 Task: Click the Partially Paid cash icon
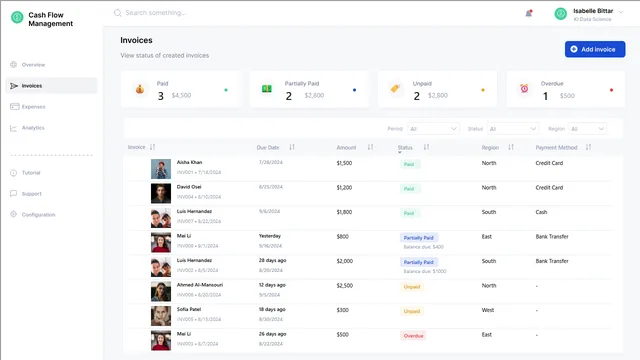coord(267,89)
